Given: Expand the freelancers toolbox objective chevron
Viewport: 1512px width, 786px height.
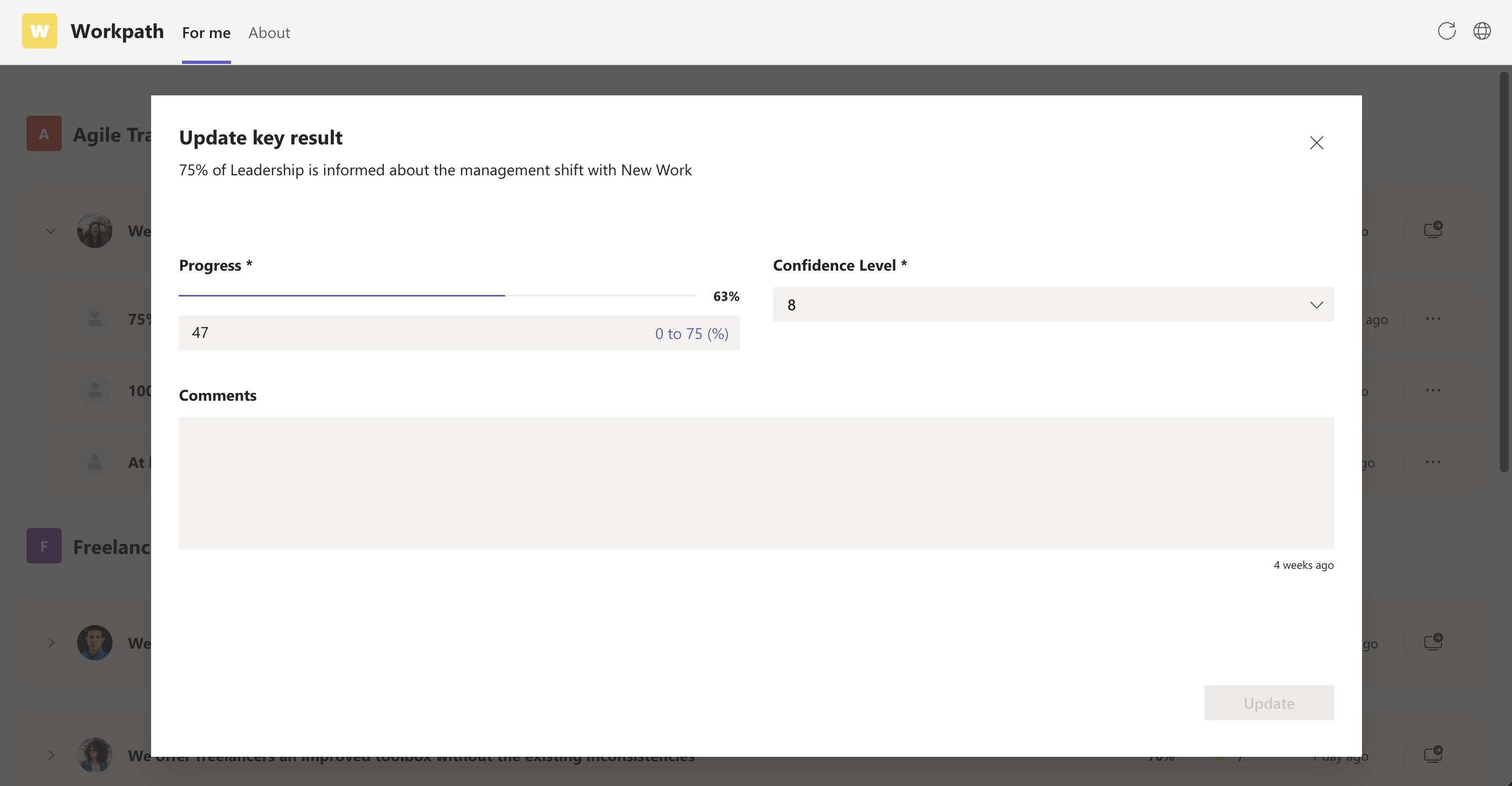Looking at the screenshot, I should pyautogui.click(x=51, y=756).
